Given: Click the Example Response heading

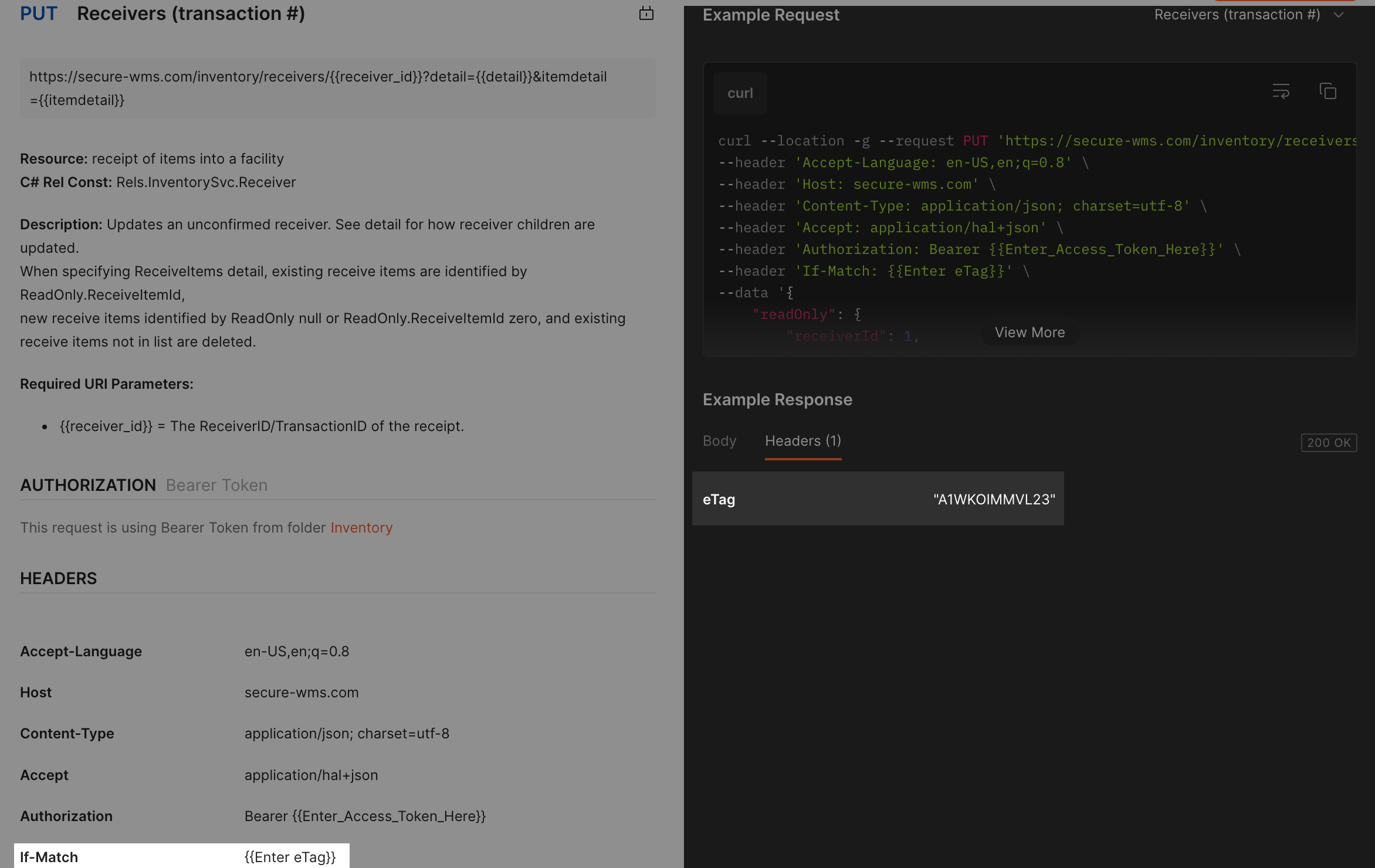Looking at the screenshot, I should (x=777, y=400).
